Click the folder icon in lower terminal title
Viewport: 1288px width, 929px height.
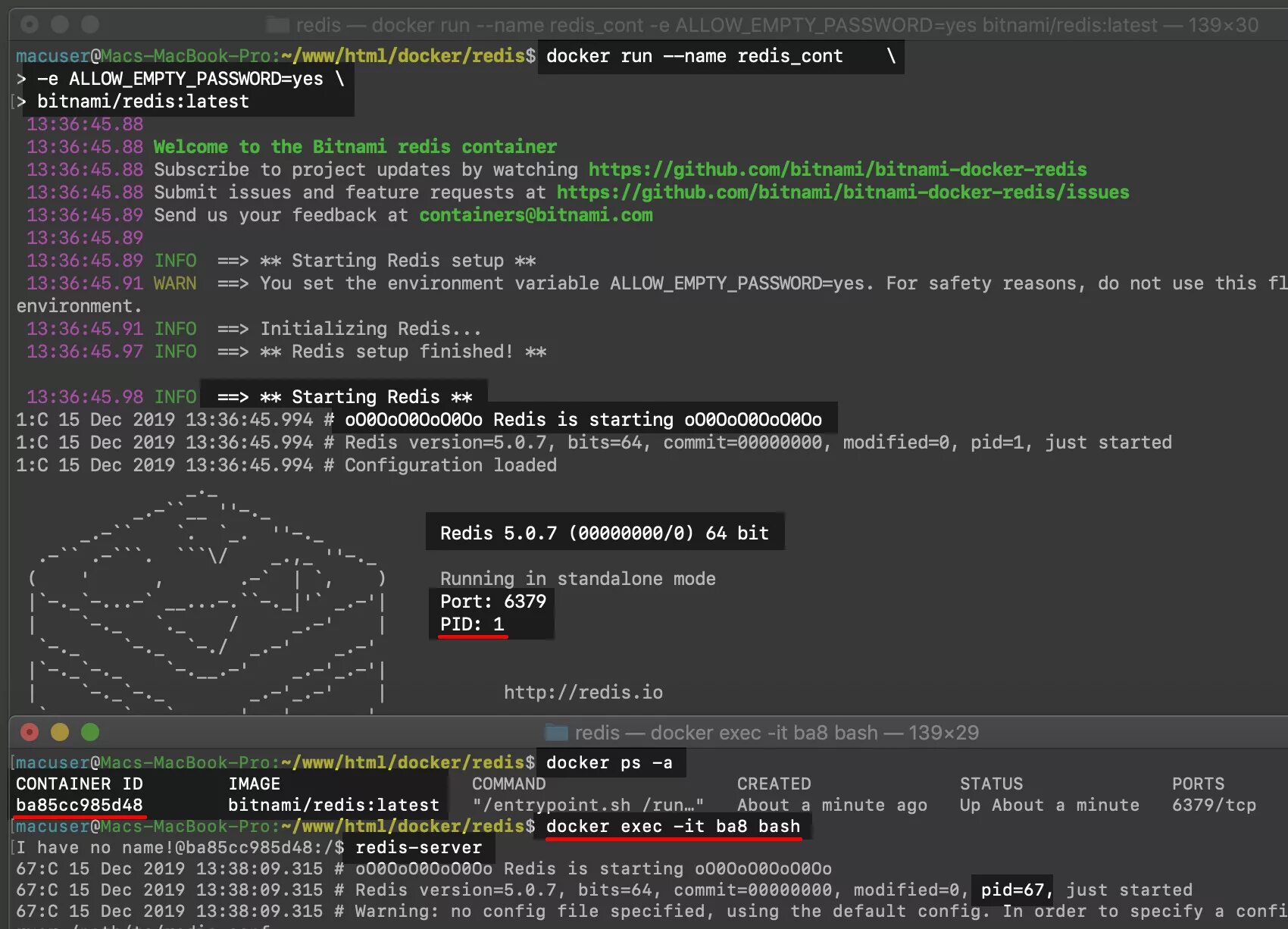point(557,733)
